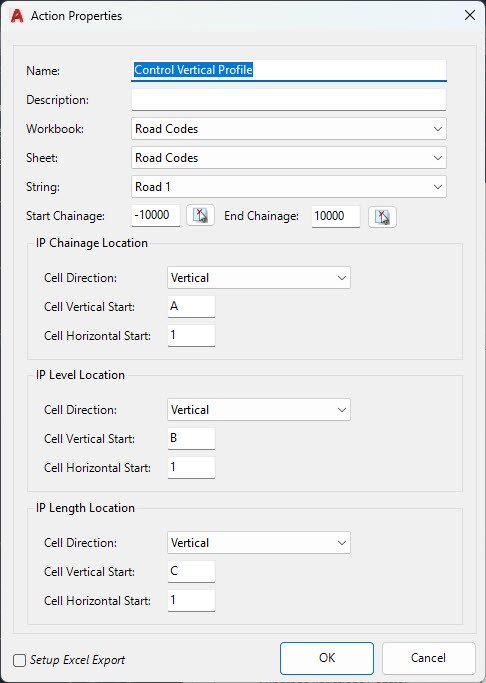This screenshot has width=486, height=683.
Task: Edit IP Length Cell Horizontal Start field
Action: [191, 601]
